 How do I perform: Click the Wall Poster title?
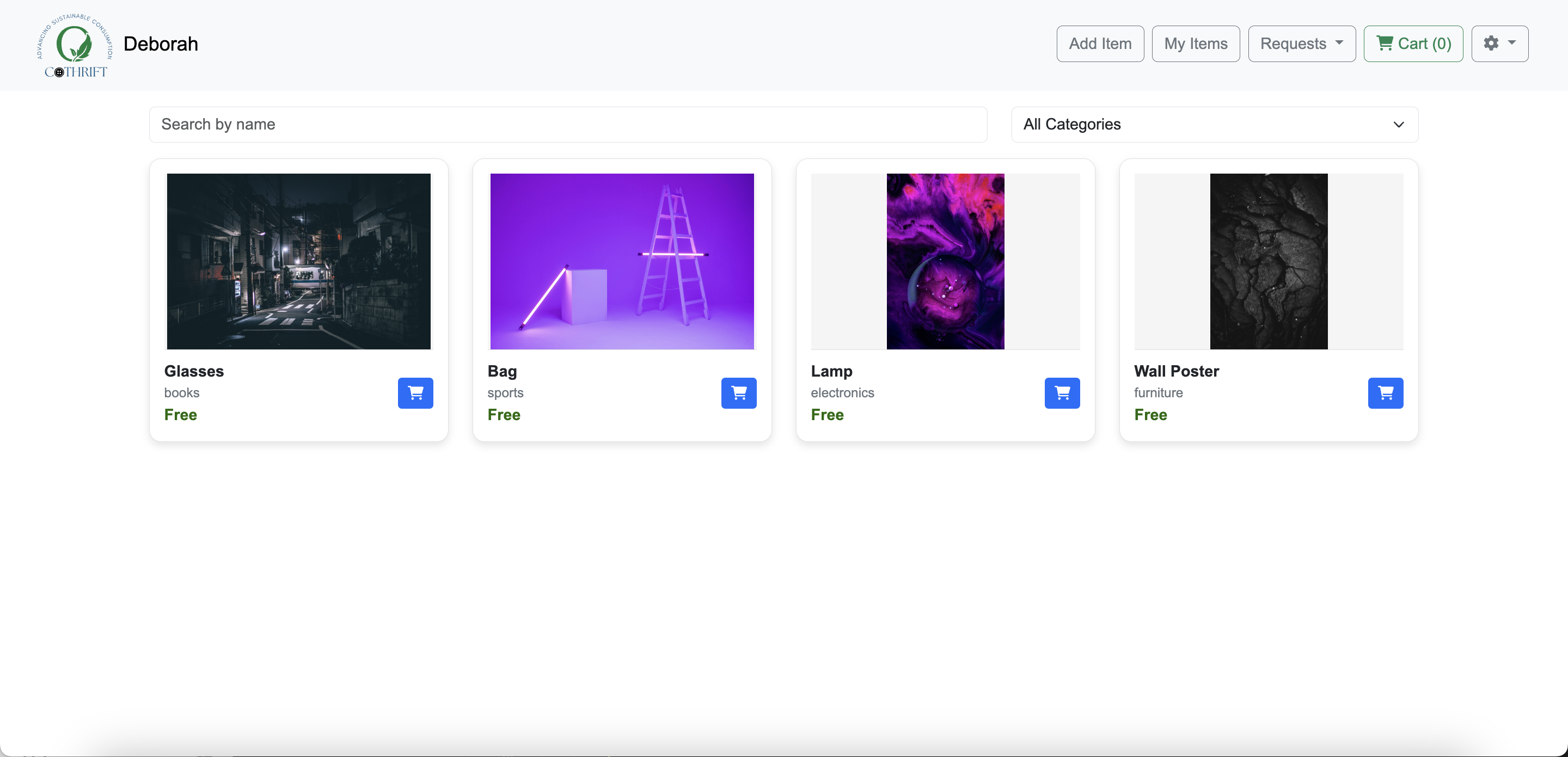point(1176,371)
